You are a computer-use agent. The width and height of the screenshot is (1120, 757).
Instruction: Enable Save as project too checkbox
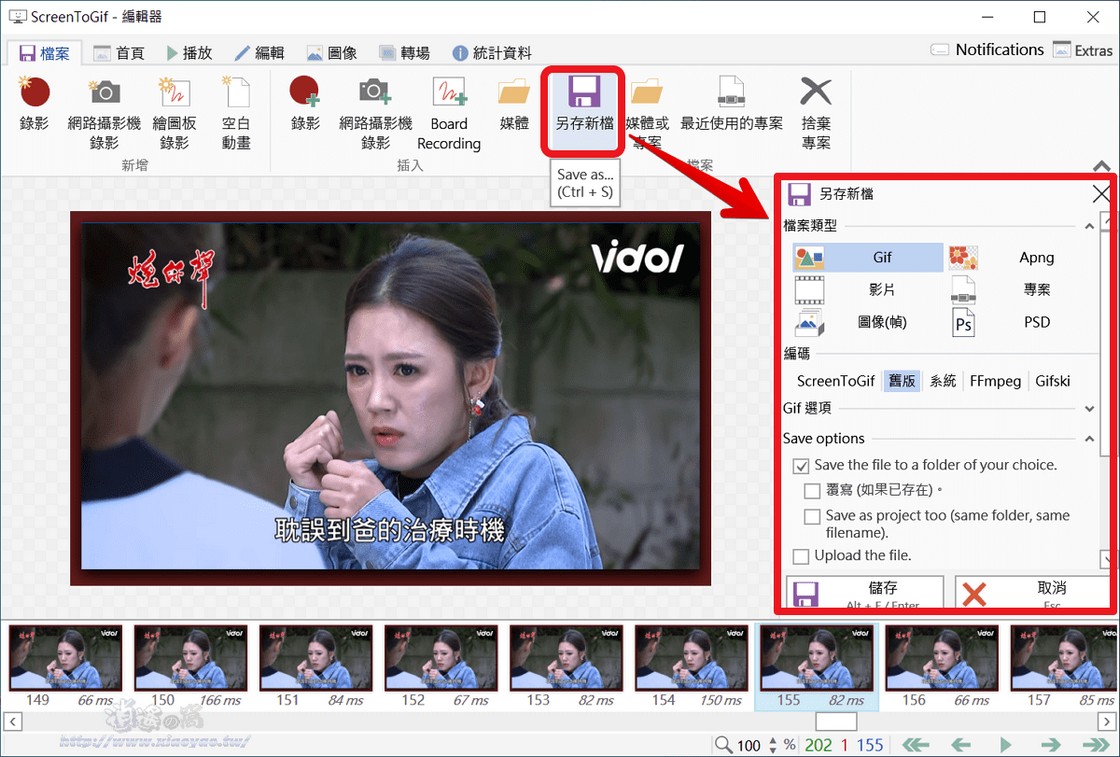[812, 516]
